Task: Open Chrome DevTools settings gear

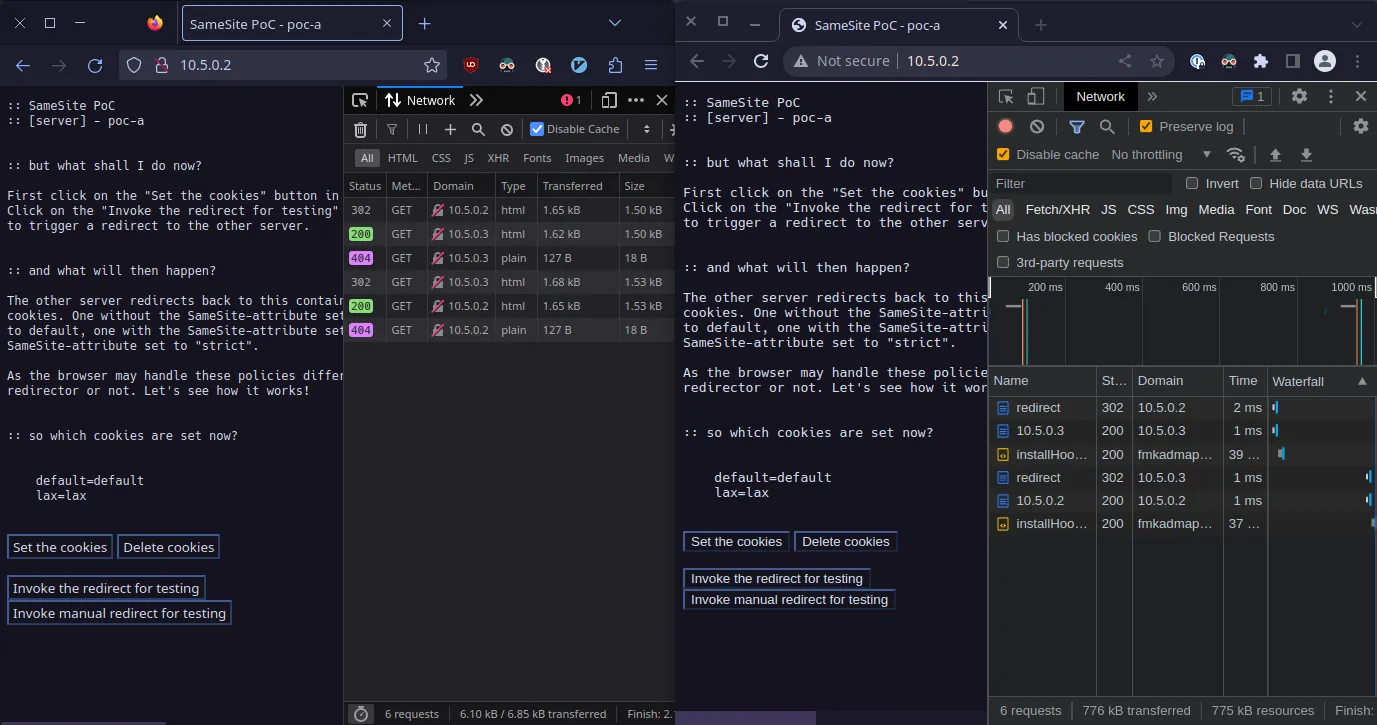Action: (1299, 97)
